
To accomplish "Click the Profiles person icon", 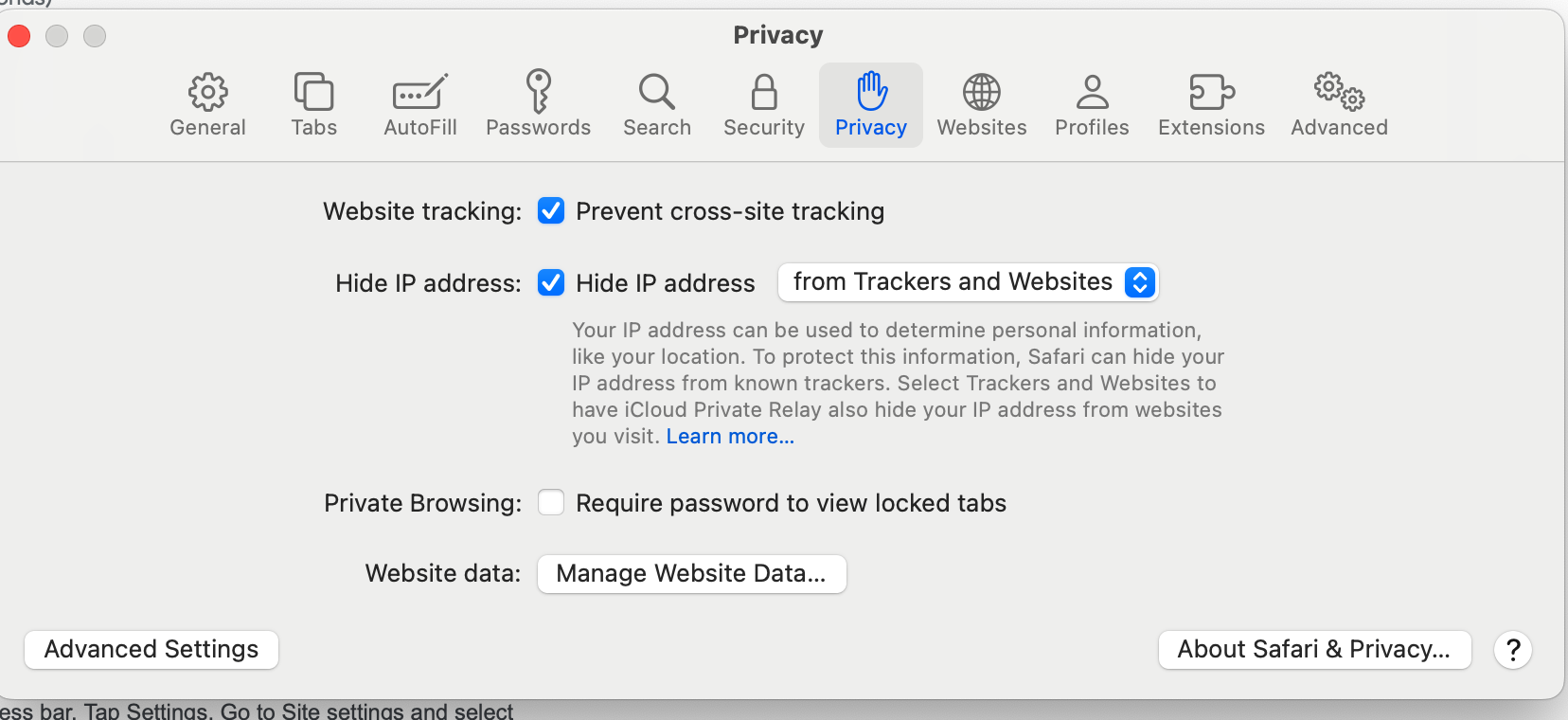I will click(x=1092, y=104).
